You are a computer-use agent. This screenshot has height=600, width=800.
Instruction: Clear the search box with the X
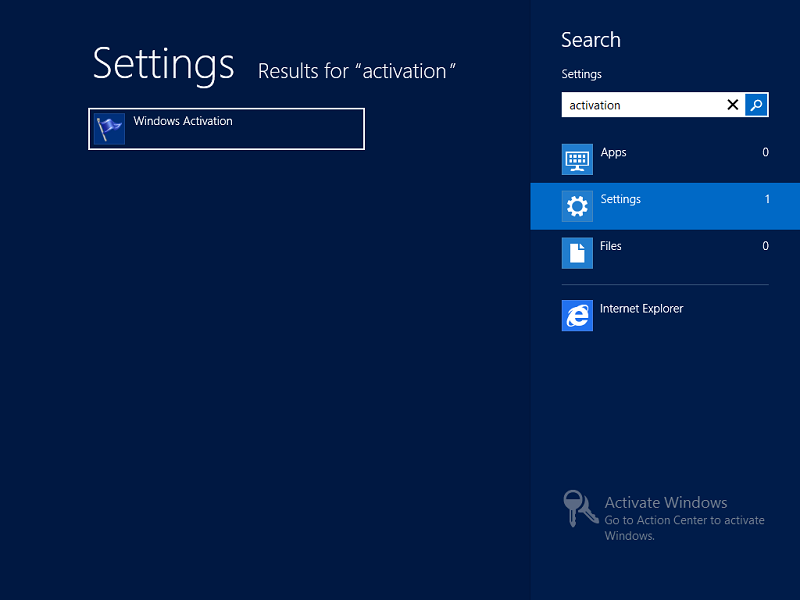[733, 104]
